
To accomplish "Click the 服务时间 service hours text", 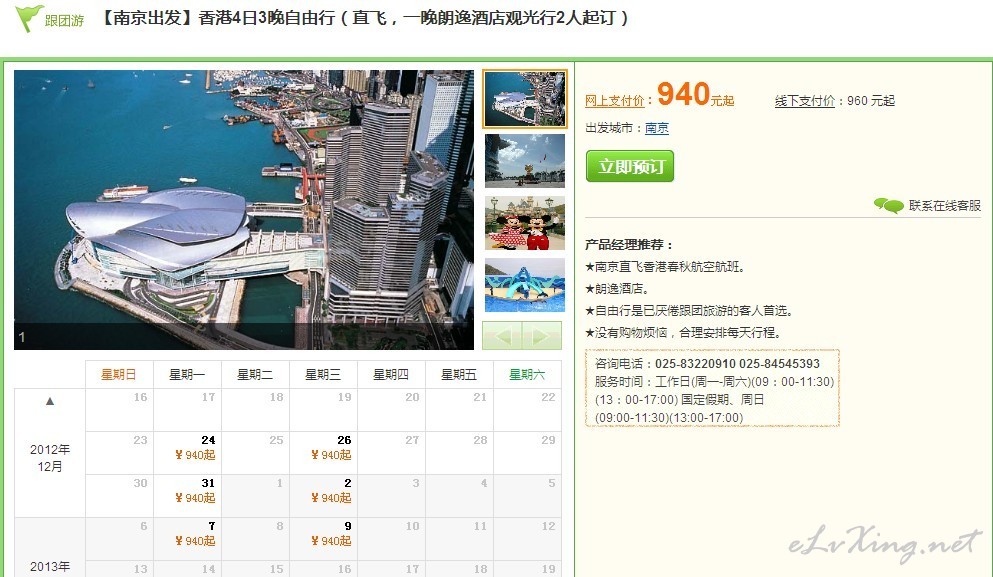I will pos(714,400).
